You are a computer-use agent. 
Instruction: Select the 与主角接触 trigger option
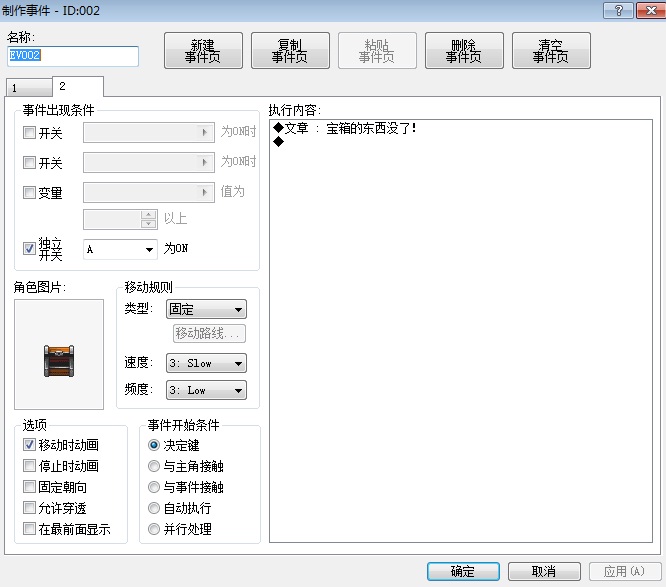tap(154, 466)
